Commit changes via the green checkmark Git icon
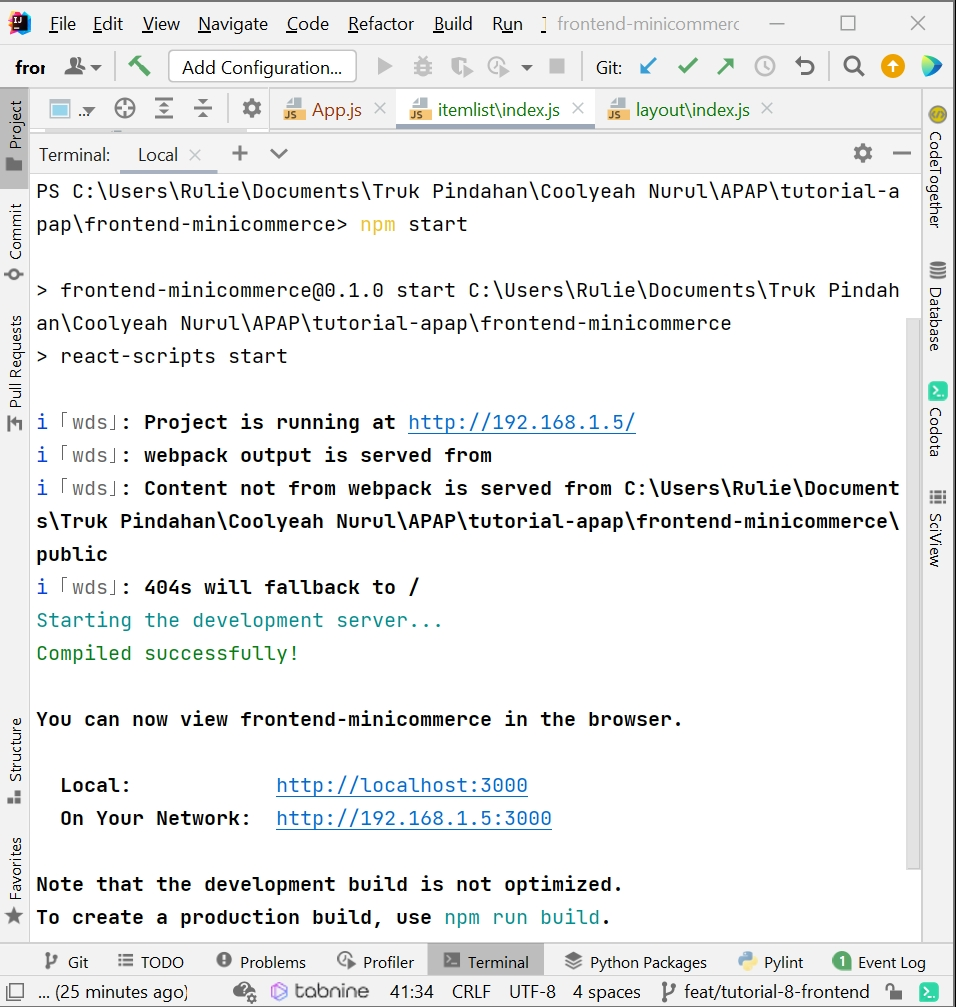The width and height of the screenshot is (956, 1007). (687, 66)
